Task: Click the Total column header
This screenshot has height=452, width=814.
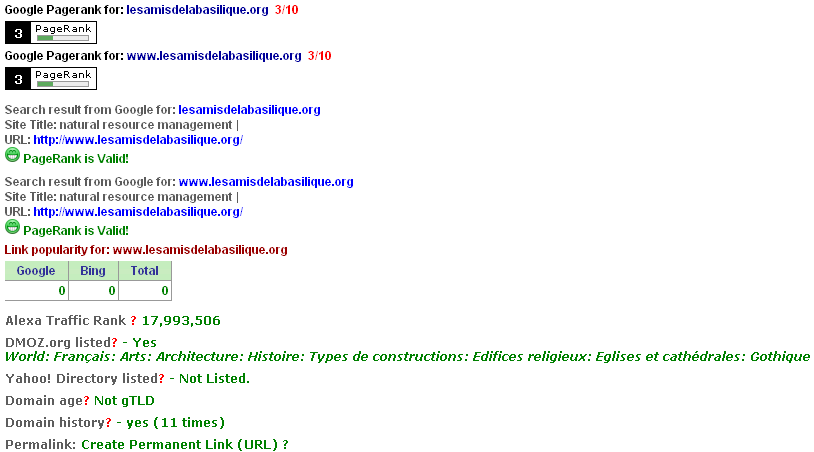Action: point(144,271)
